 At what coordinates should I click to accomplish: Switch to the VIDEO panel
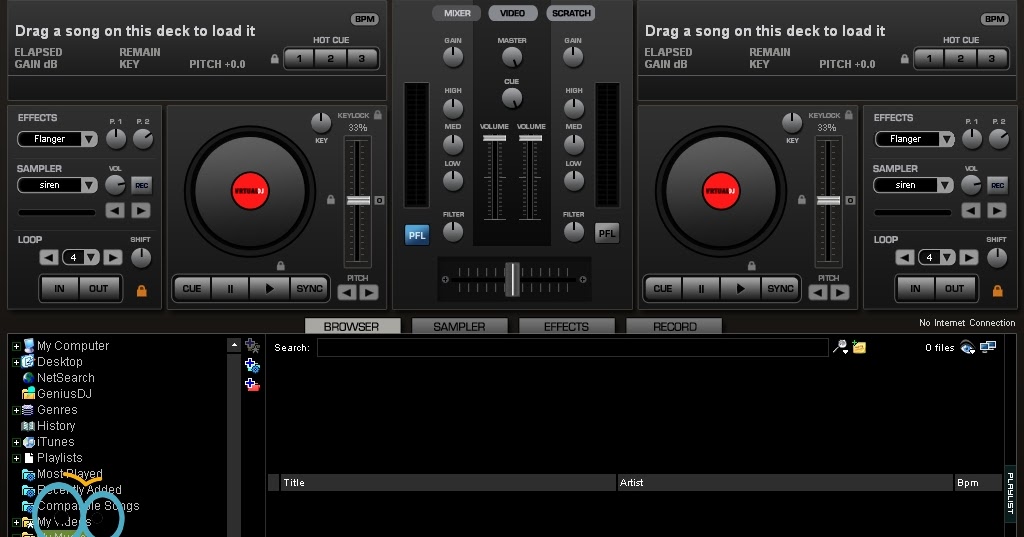click(513, 13)
